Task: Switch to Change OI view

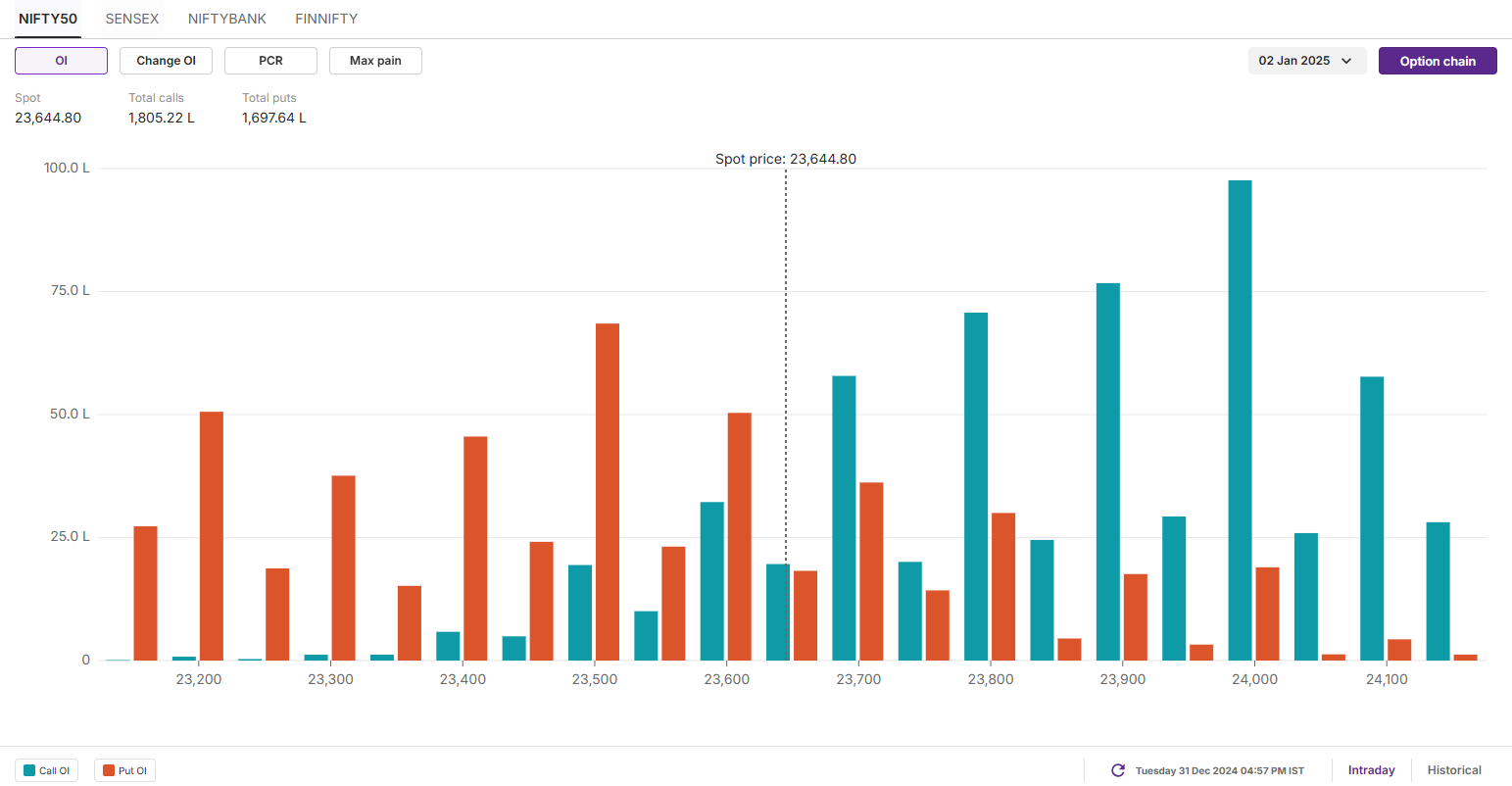Action: 166,61
